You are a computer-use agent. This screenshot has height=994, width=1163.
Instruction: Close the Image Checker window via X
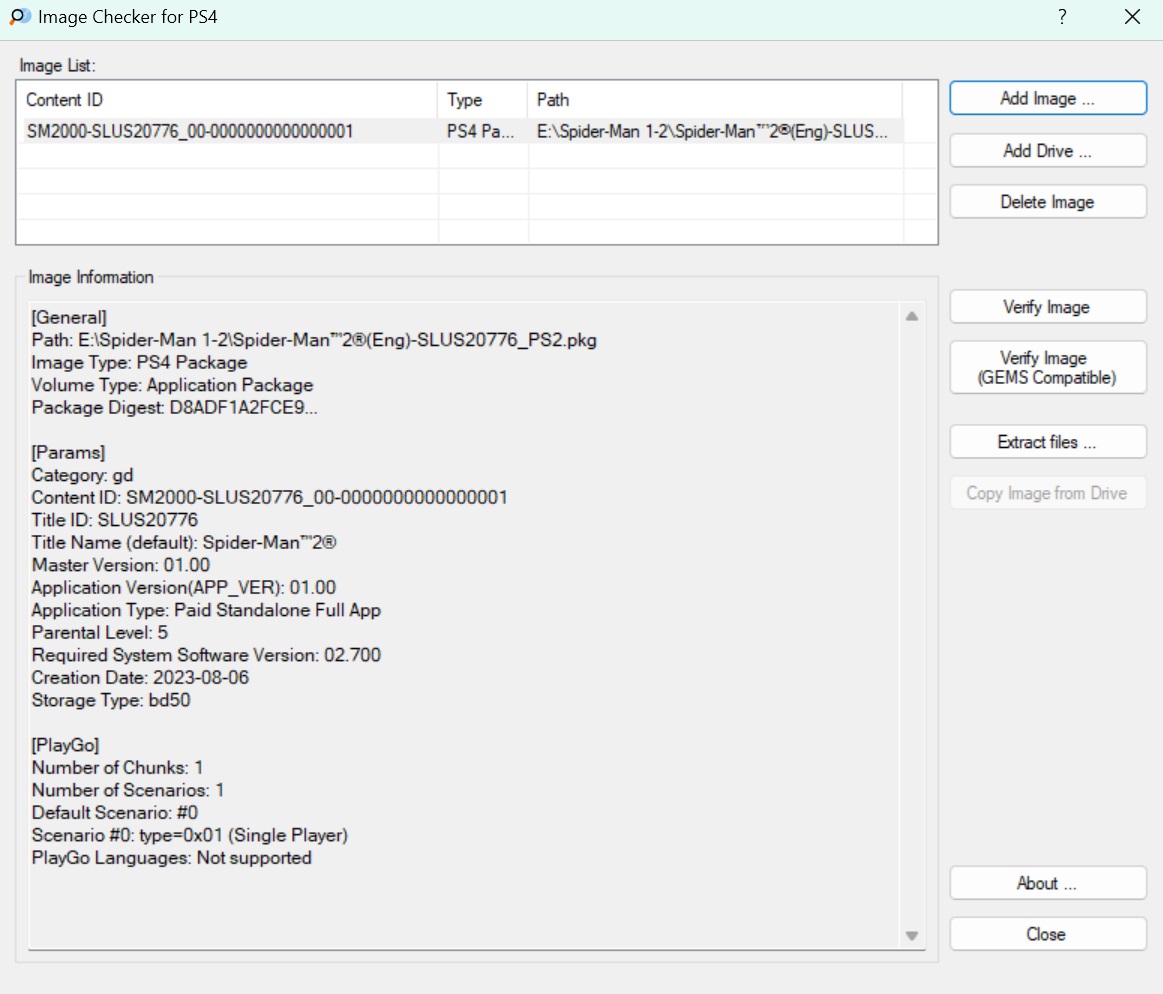click(x=1132, y=17)
